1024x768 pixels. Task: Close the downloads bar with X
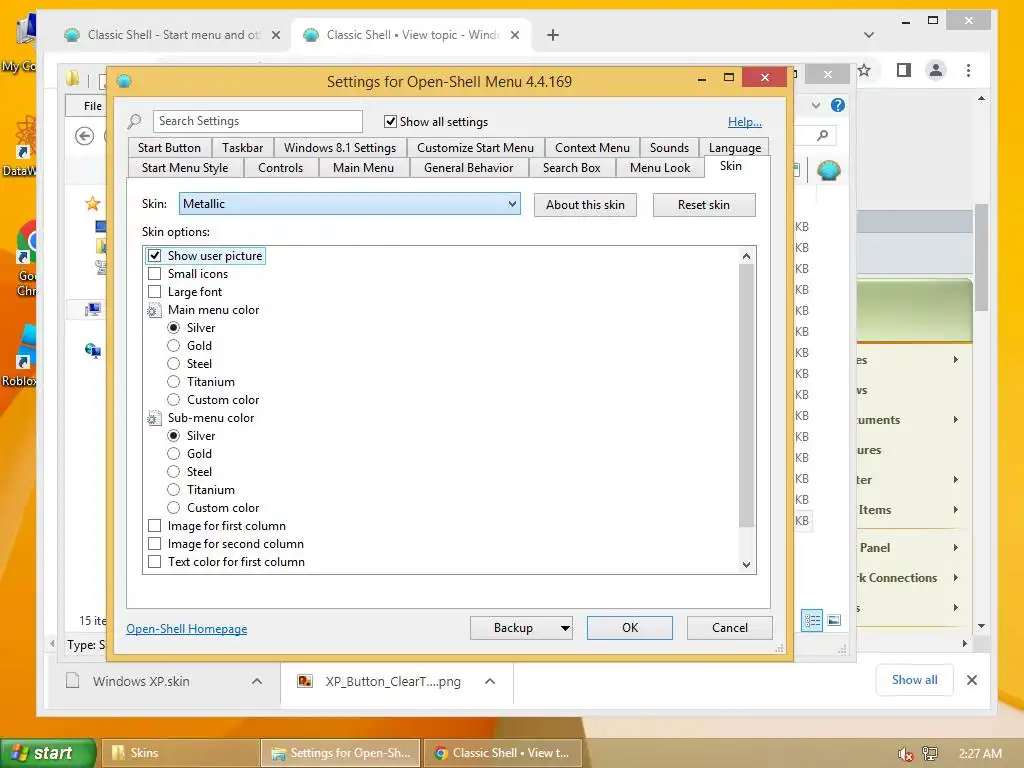[x=972, y=680]
